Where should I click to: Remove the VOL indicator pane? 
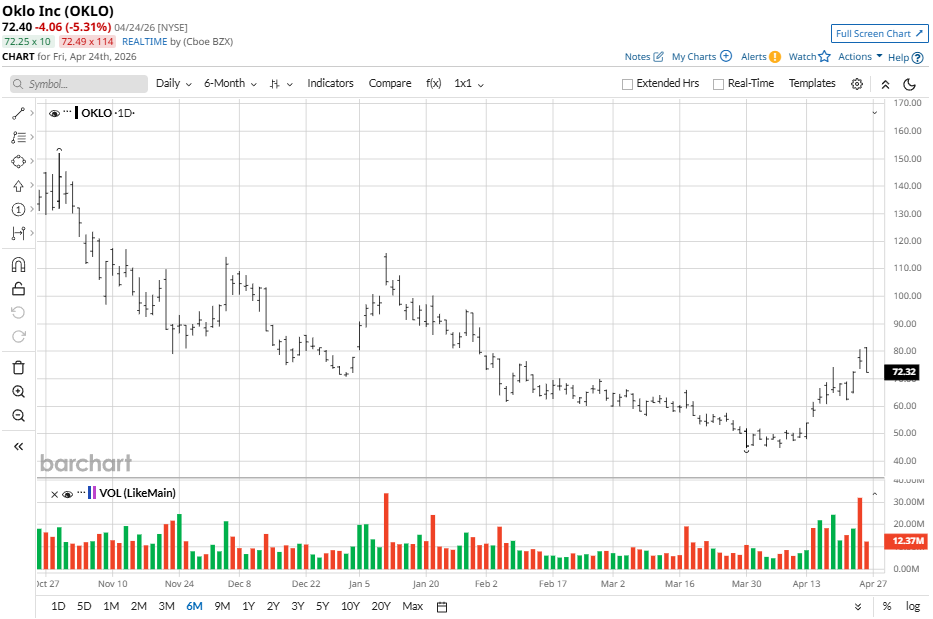tap(54, 494)
